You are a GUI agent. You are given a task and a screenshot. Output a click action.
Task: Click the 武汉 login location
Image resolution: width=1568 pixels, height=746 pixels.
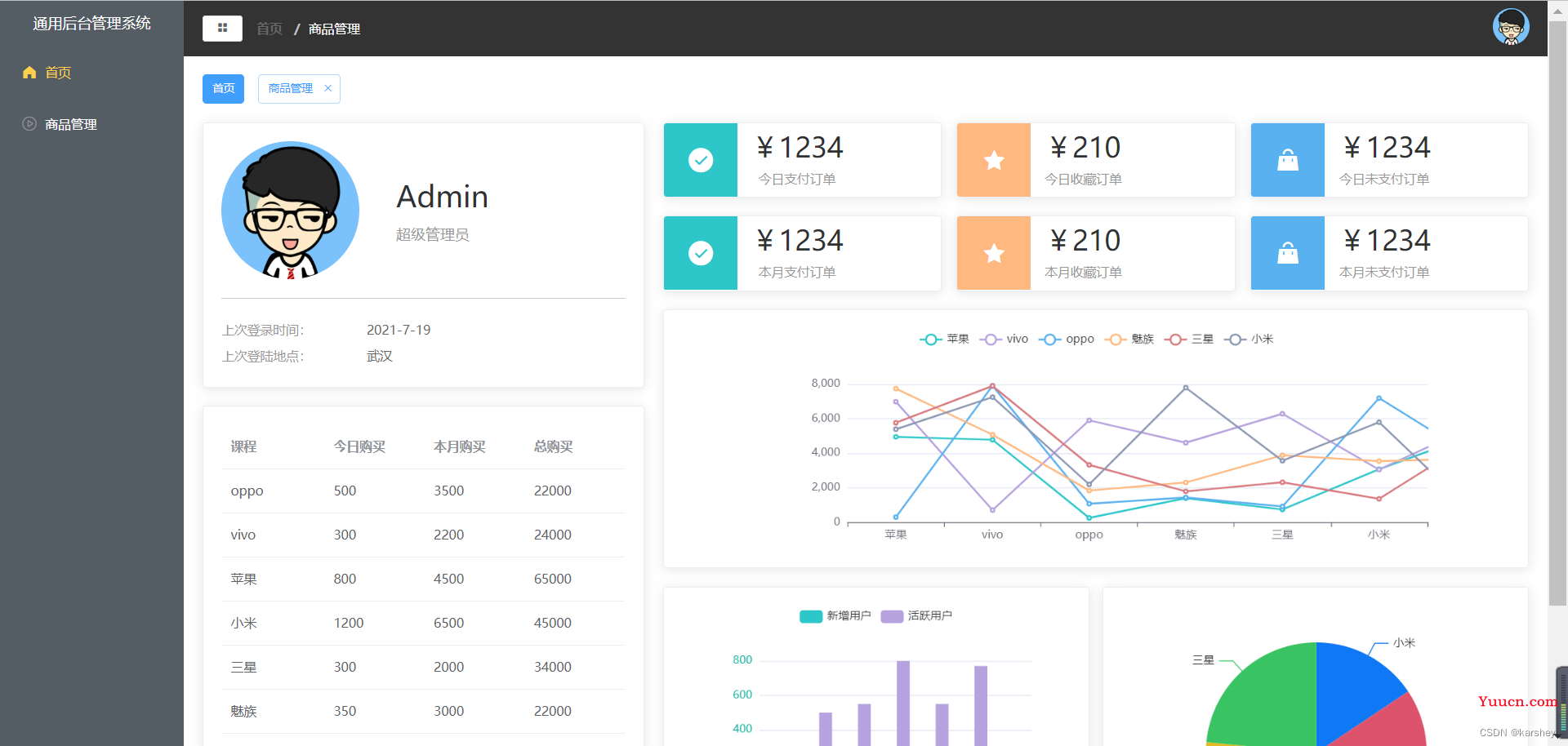tap(380, 356)
